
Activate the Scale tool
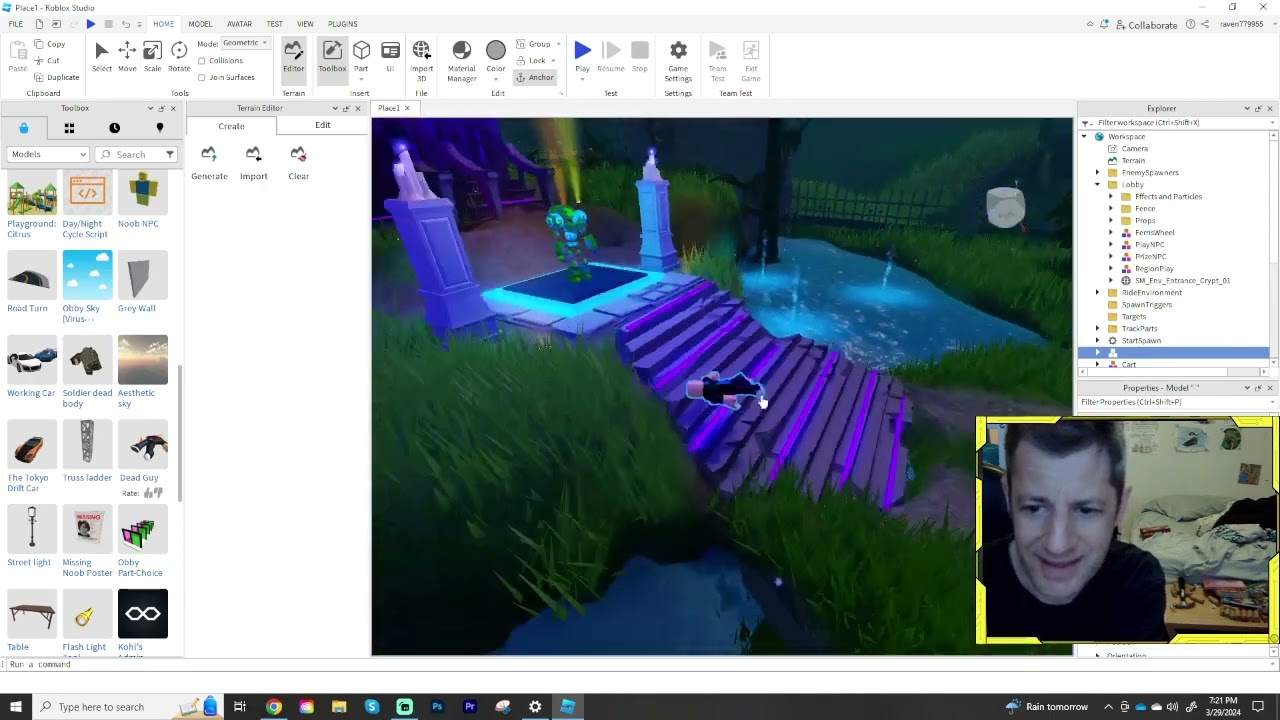(x=152, y=57)
